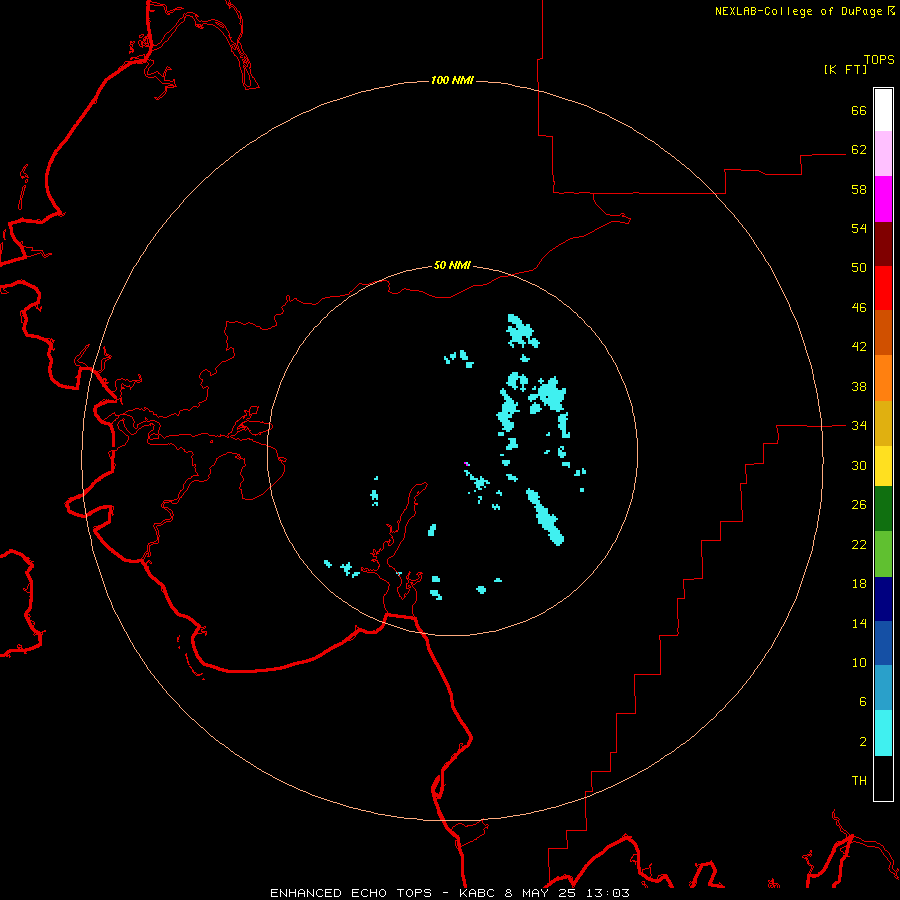
Task: Click the 22 legend value
Action: point(859,544)
